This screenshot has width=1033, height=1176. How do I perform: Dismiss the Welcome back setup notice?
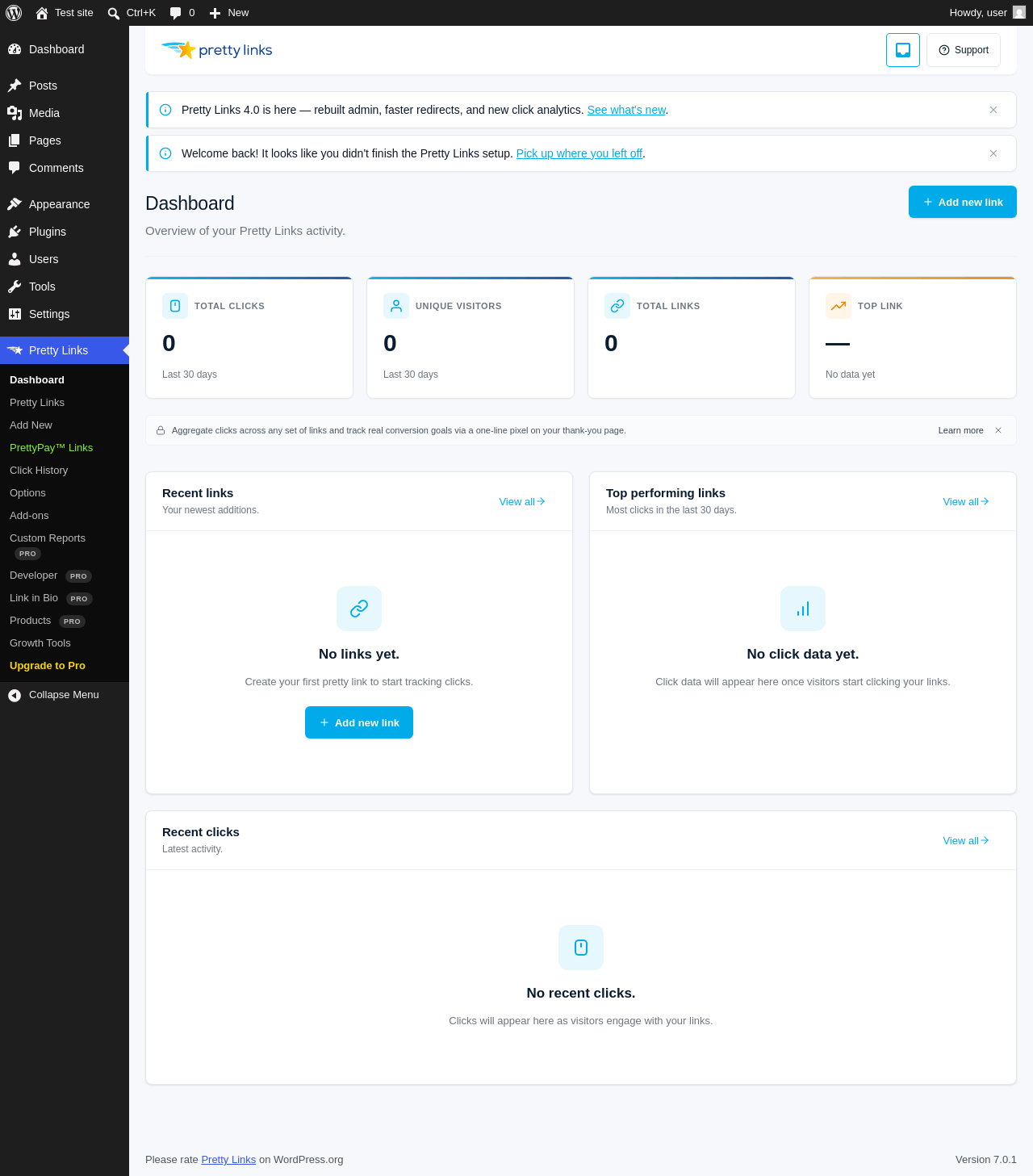[993, 153]
